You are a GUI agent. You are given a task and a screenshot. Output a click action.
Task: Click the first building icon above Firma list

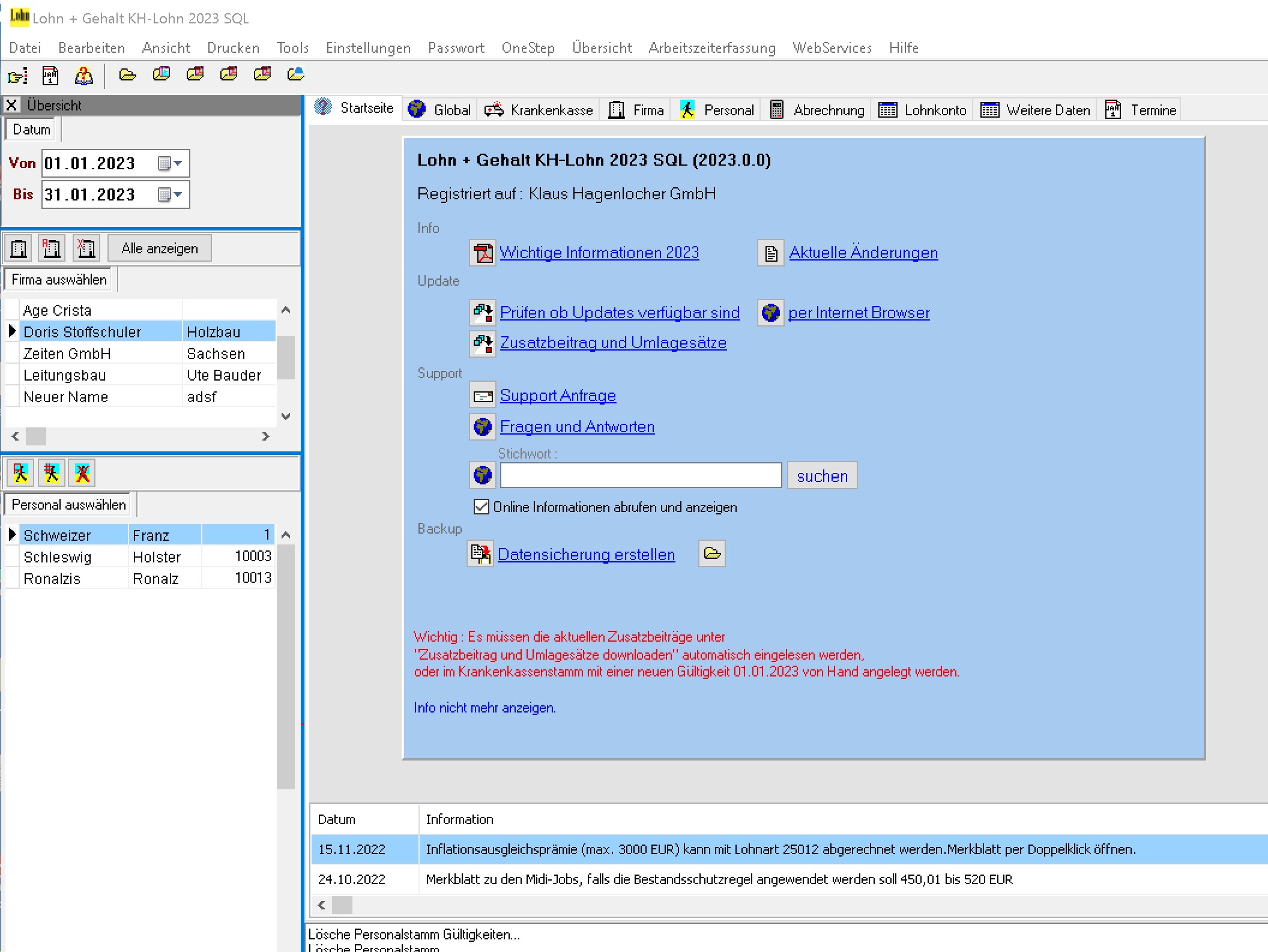[x=19, y=248]
